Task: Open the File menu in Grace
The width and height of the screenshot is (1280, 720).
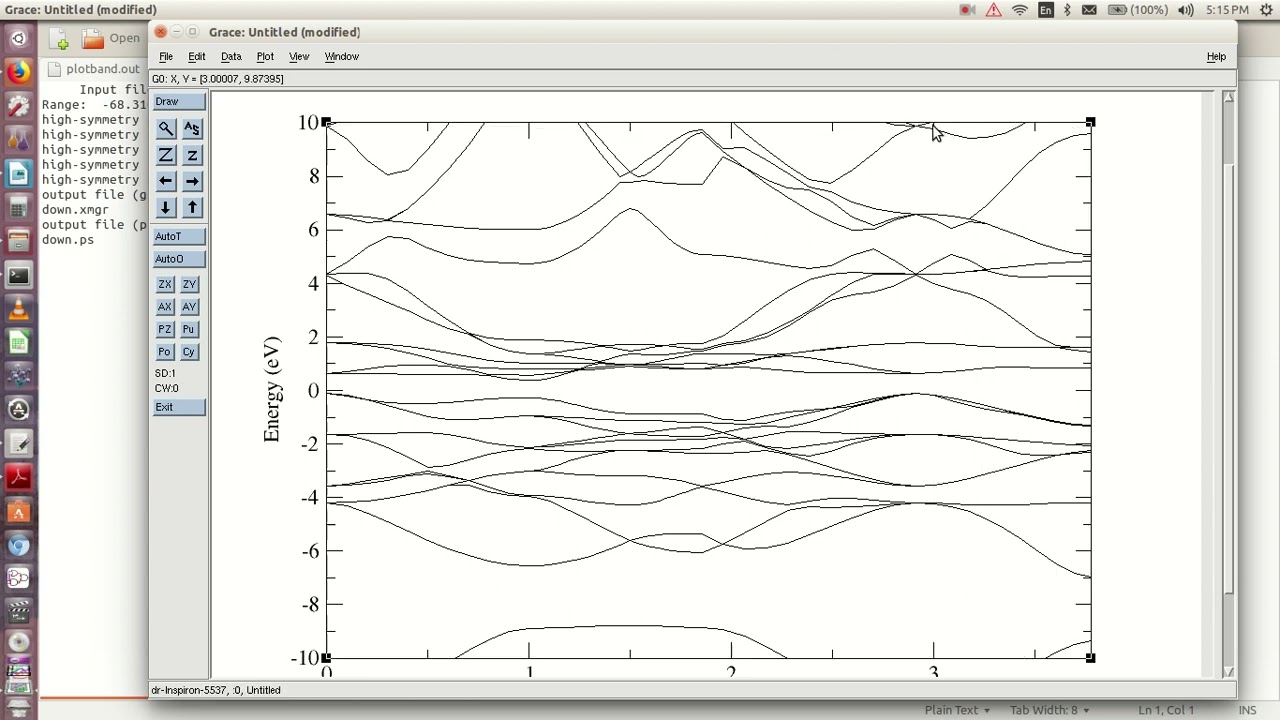Action: (166, 57)
